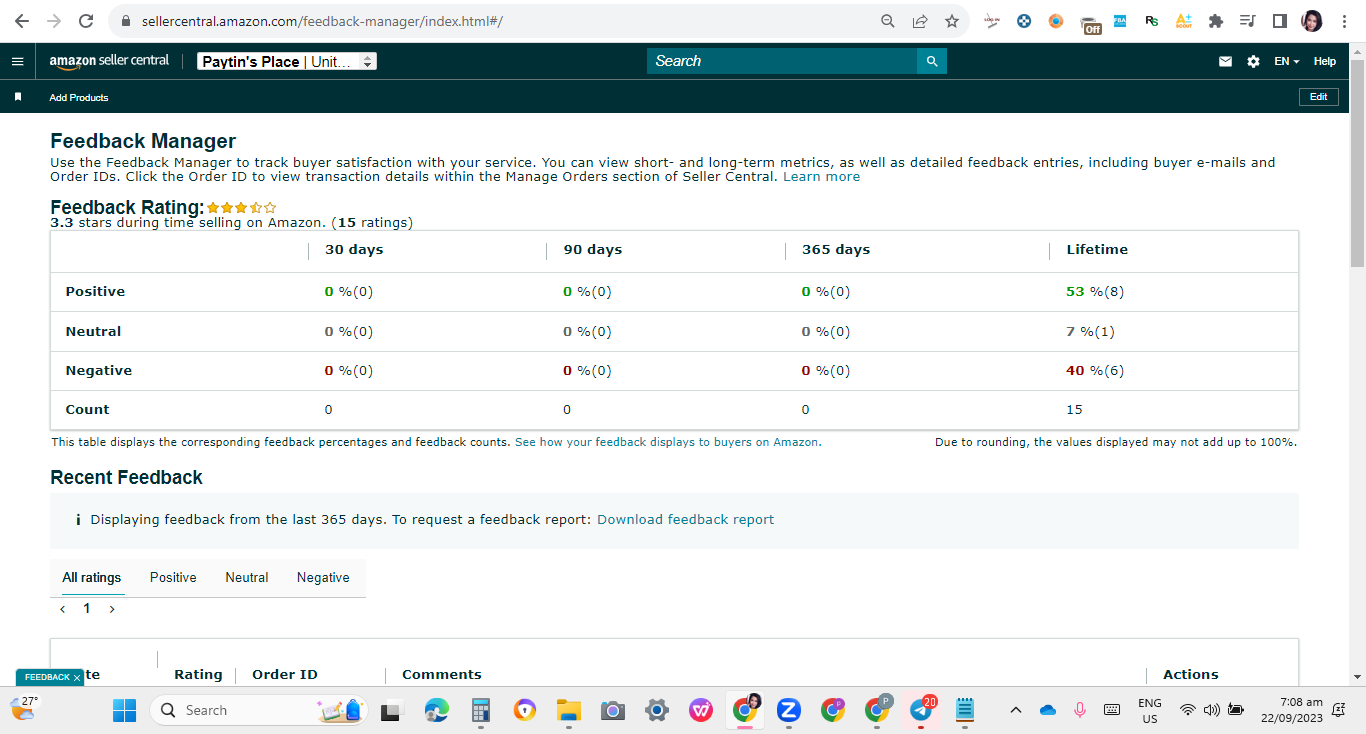The image size is (1366, 734).
Task: Show hidden system tray icons chevron
Action: click(x=1016, y=710)
